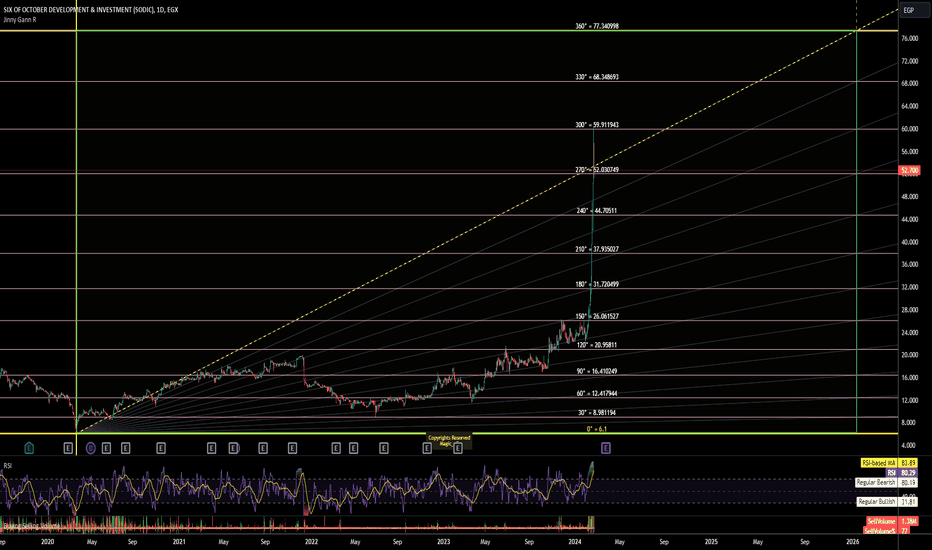Select the 360° = 77.340998 Gann label
The width and height of the screenshot is (932, 550).
tap(597, 26)
